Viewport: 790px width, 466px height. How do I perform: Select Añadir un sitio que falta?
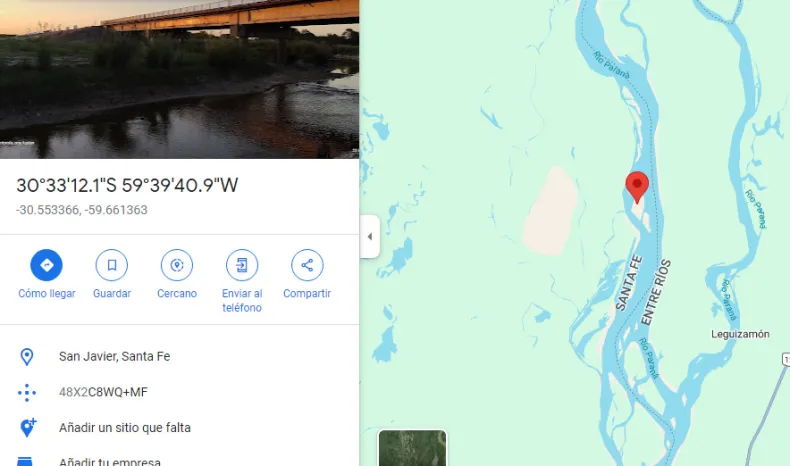click(x=124, y=428)
